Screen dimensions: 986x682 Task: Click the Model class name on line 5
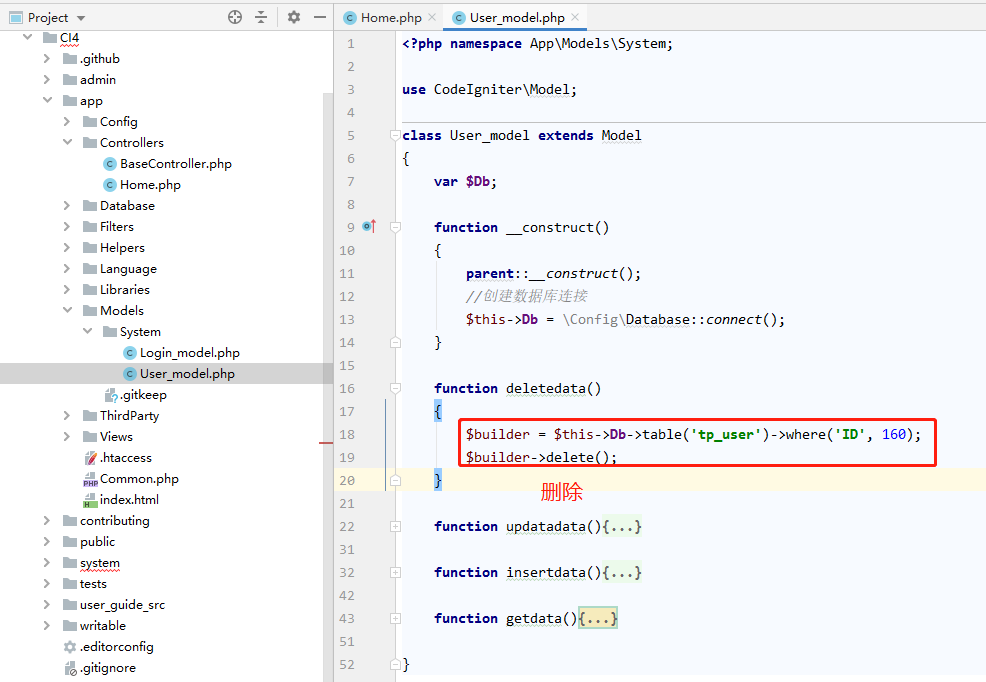click(621, 136)
